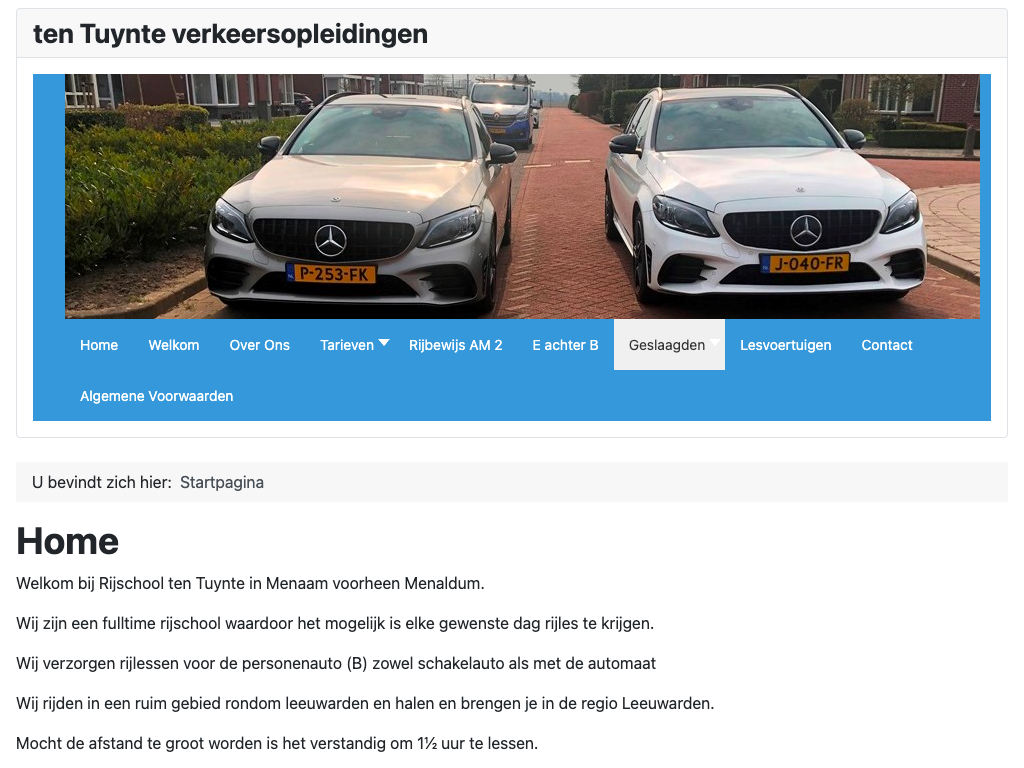Navigate to E achter B
The height and width of the screenshot is (768, 1024).
565,345
